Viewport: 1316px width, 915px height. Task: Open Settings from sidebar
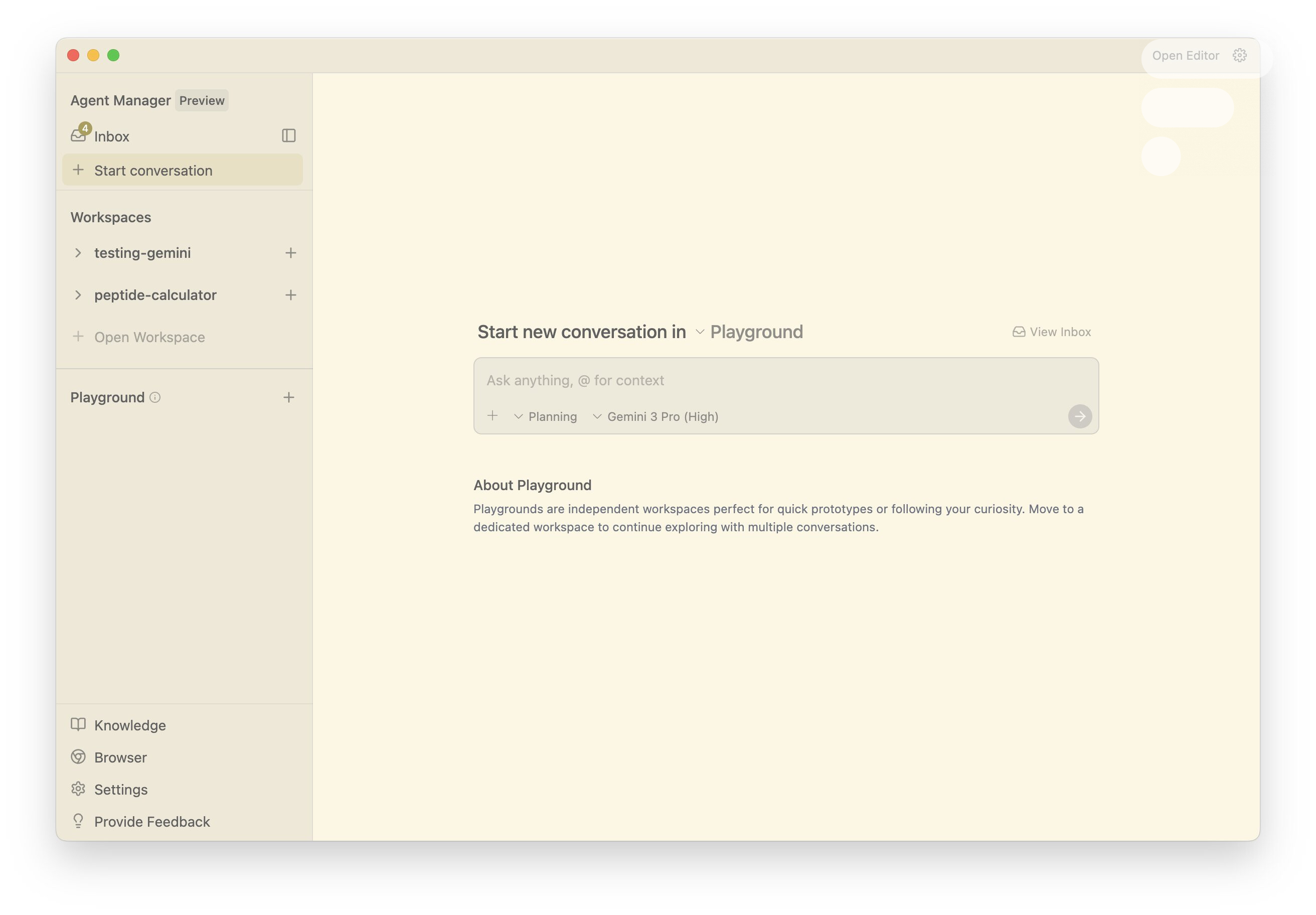click(x=120, y=790)
